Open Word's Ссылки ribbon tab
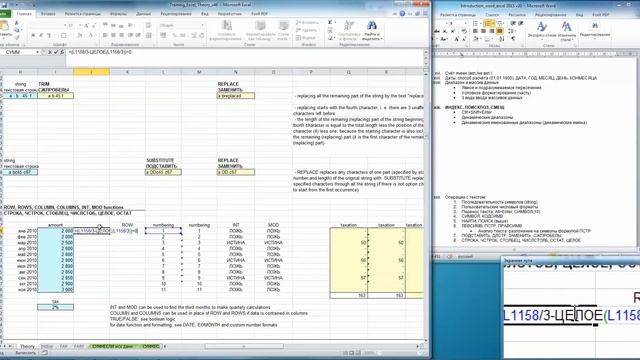The image size is (640, 360). click(x=492, y=15)
